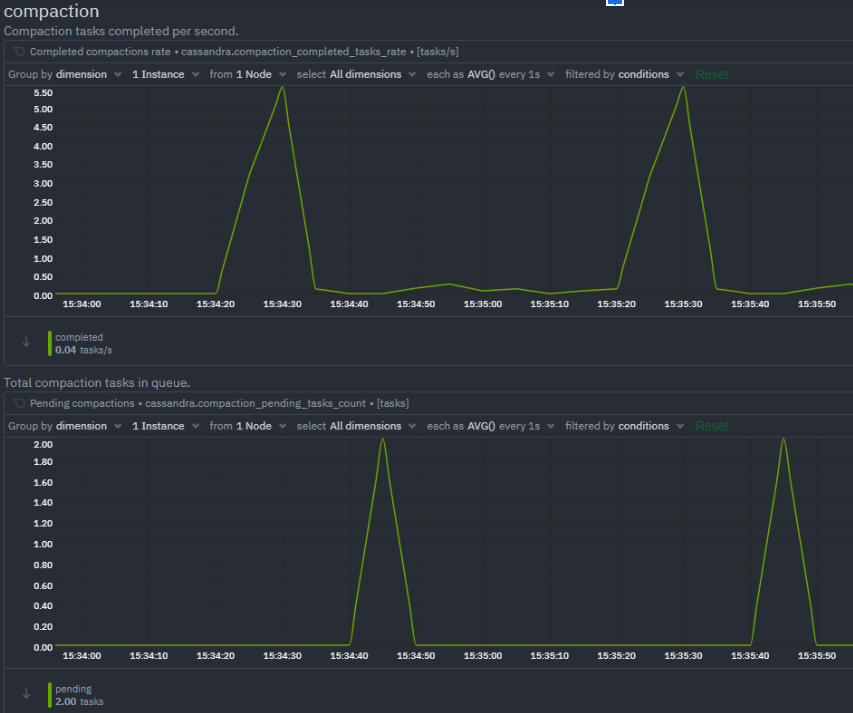Image resolution: width=853 pixels, height=713 pixels.
Task: Click status icon beside Pending compactions title
Action: click(19, 403)
